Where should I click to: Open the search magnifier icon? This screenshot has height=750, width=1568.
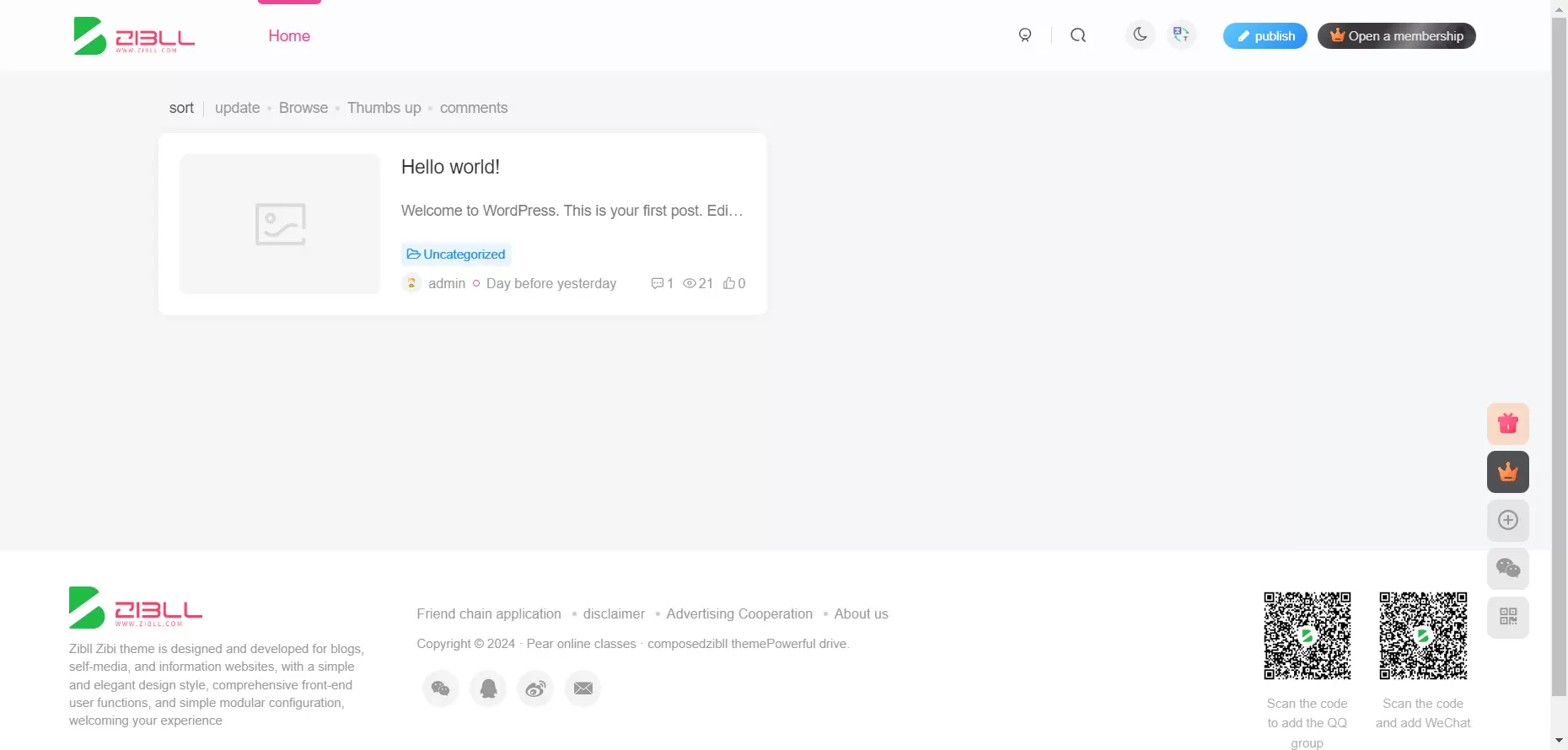coord(1078,35)
